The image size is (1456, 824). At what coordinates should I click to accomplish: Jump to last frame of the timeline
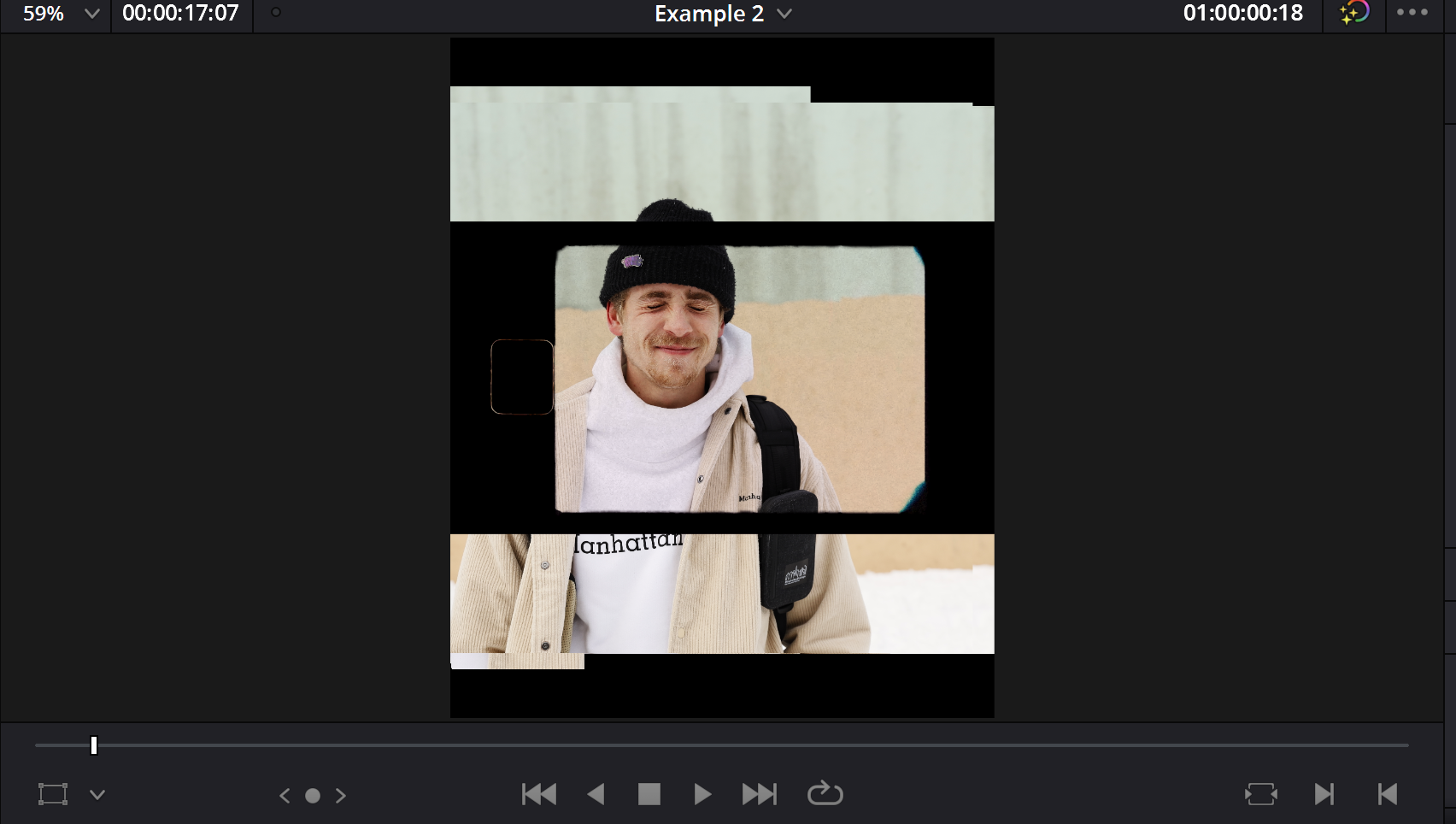click(x=760, y=794)
